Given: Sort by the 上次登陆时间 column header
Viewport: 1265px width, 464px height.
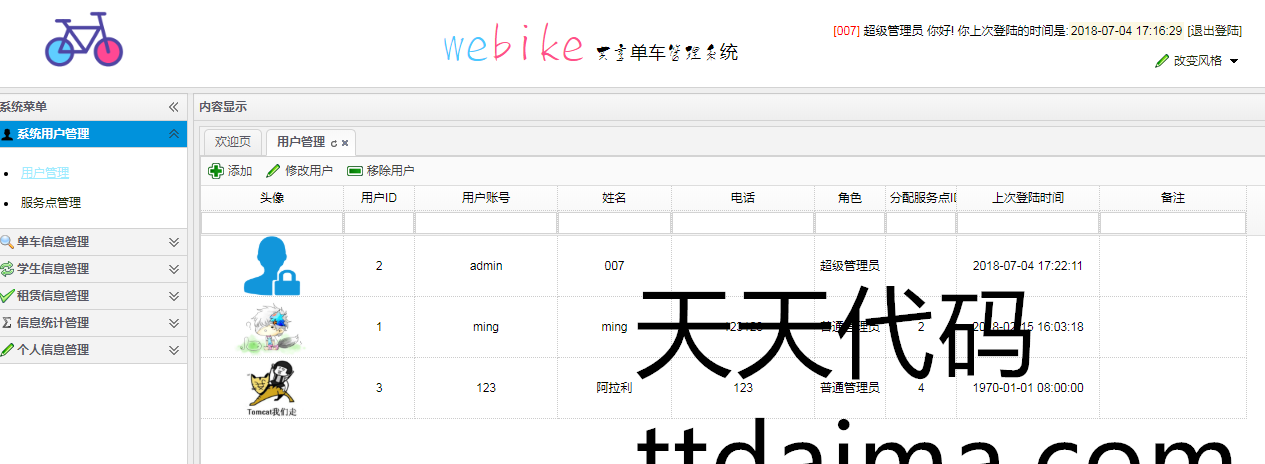Looking at the screenshot, I should point(1027,198).
